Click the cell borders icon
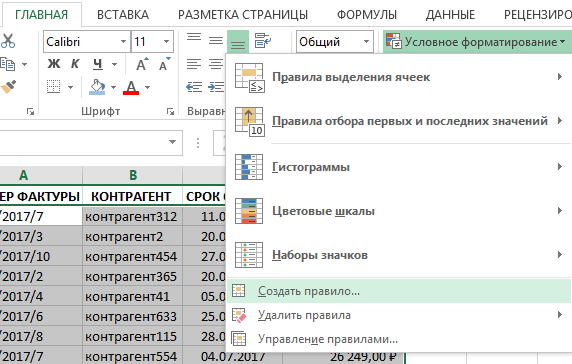The height and width of the screenshot is (364, 572). (54, 87)
